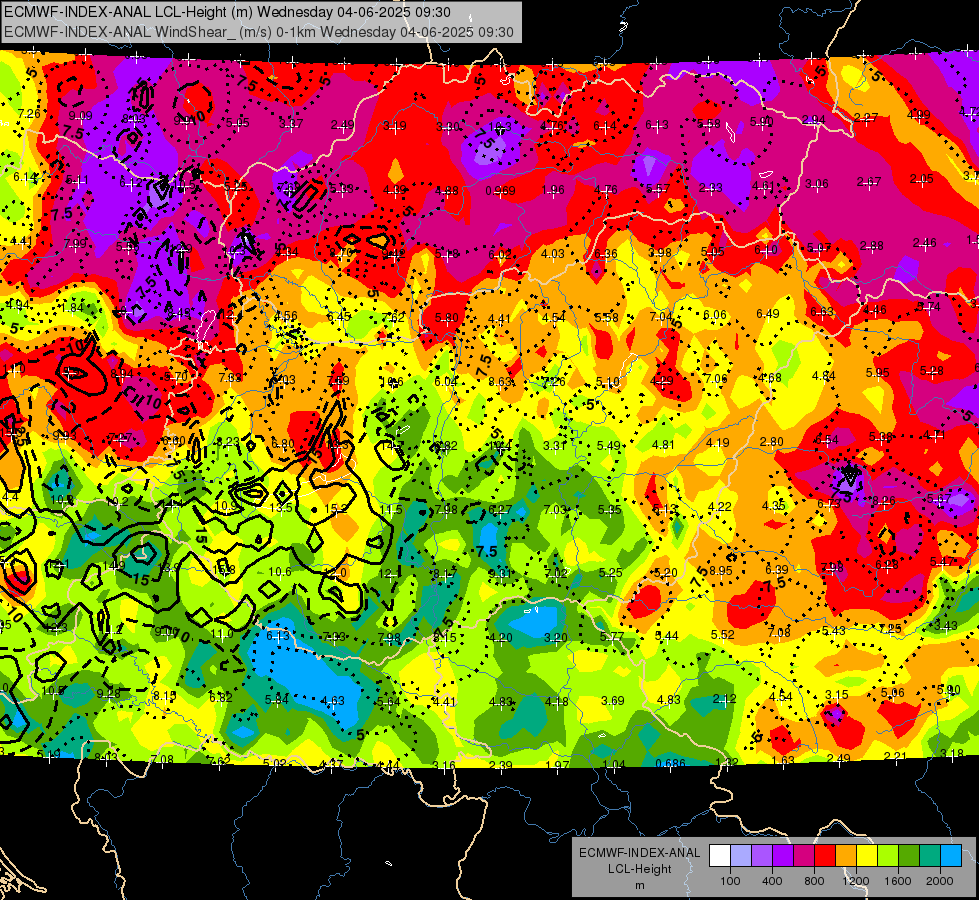
Task: Click the grid point value '2.80'
Action: pos(772,442)
